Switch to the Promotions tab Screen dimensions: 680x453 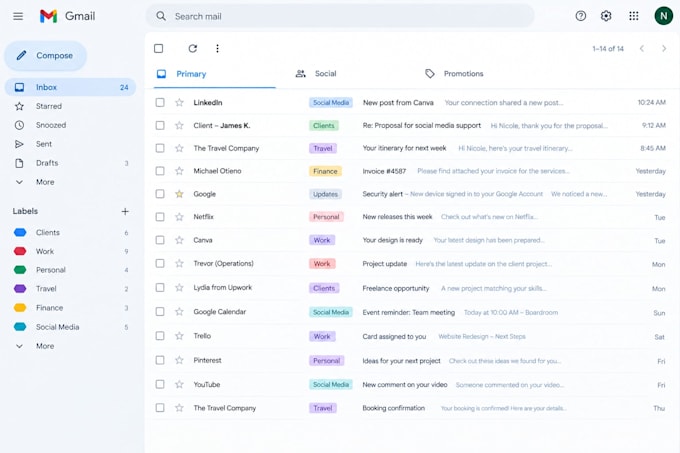(454, 74)
